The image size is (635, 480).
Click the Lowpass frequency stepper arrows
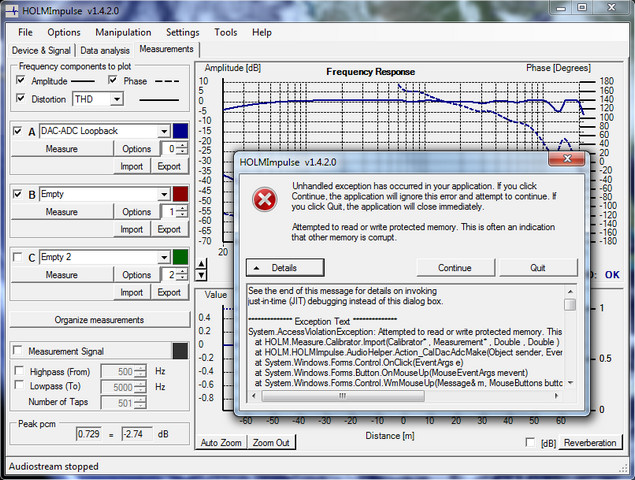coord(141,387)
